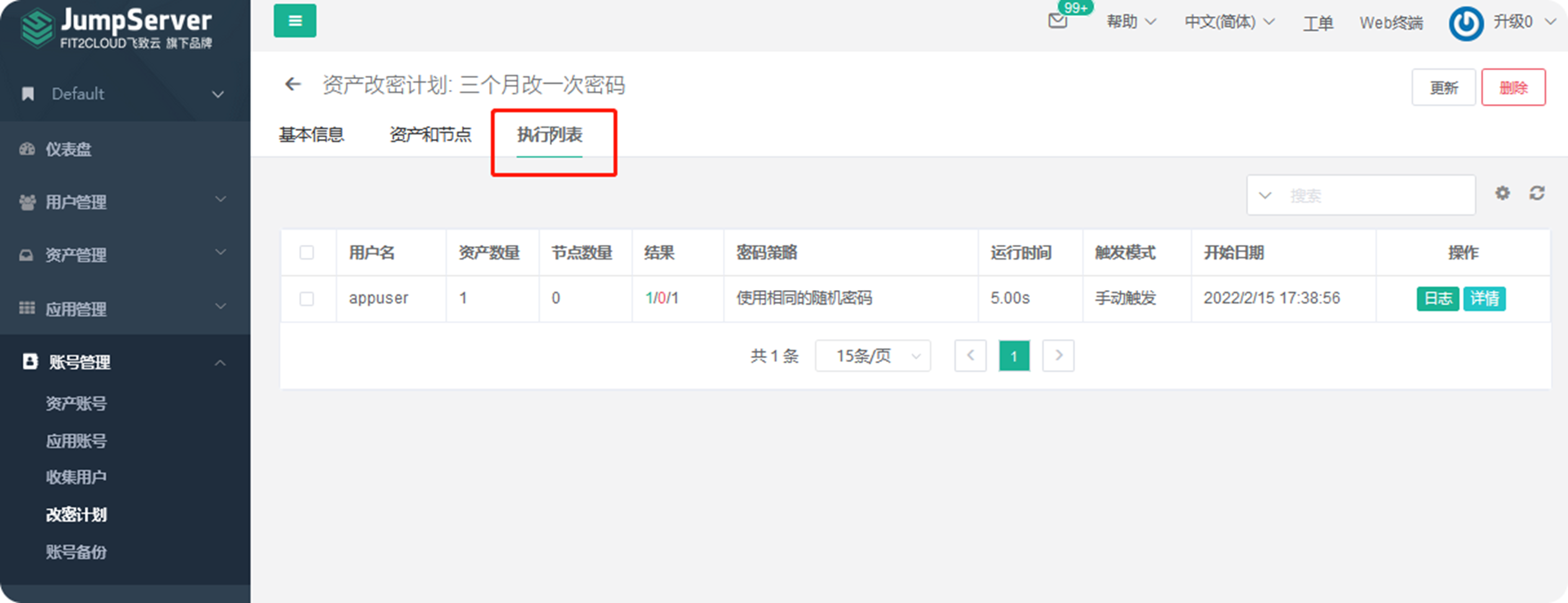View the 日志 log for appuser
This screenshot has width=1568, height=603.
tap(1437, 298)
